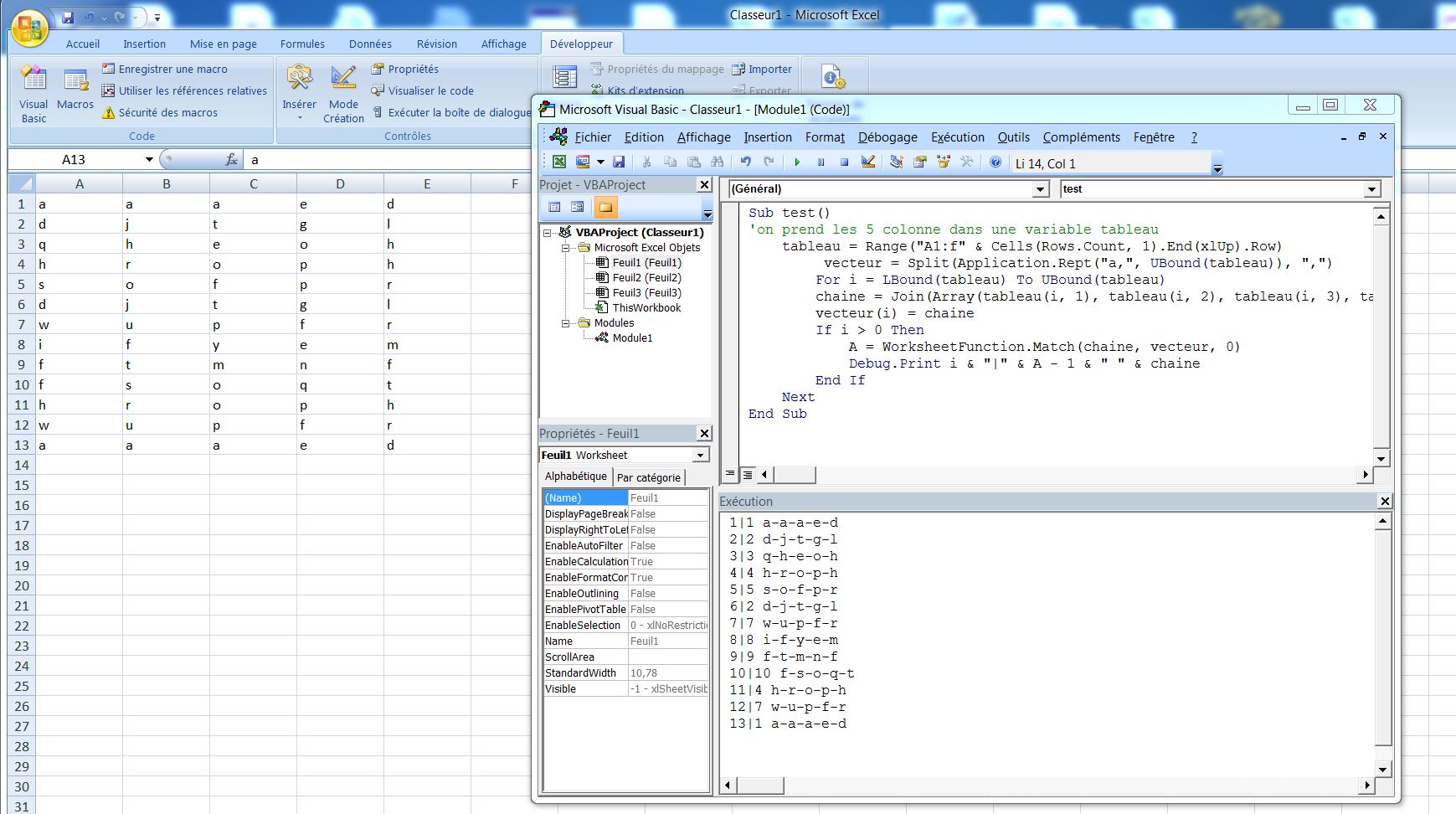Open the Fichier menu in VBA editor
1456x814 pixels.
tap(593, 137)
